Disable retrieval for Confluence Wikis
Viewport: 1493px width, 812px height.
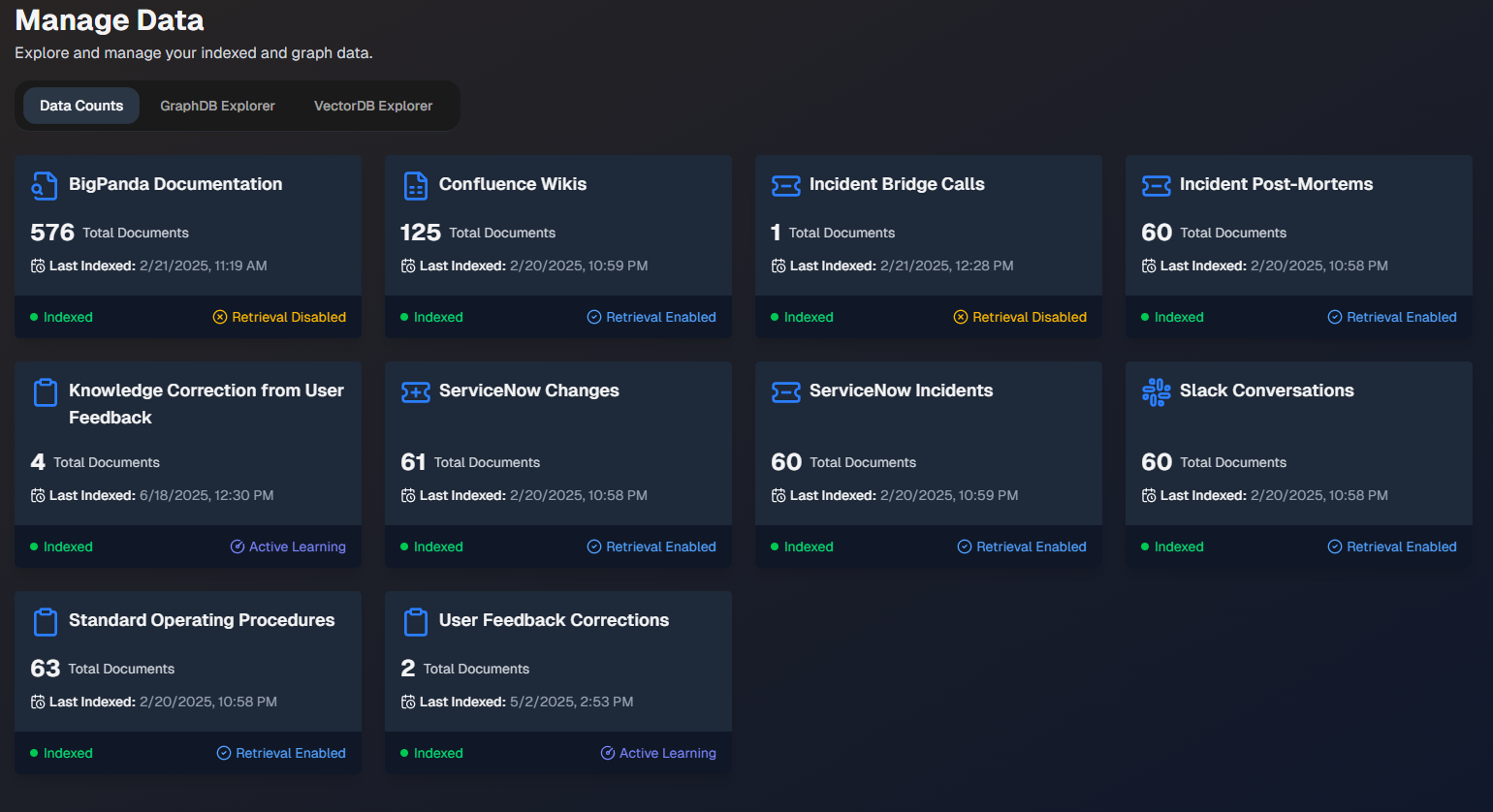point(651,317)
